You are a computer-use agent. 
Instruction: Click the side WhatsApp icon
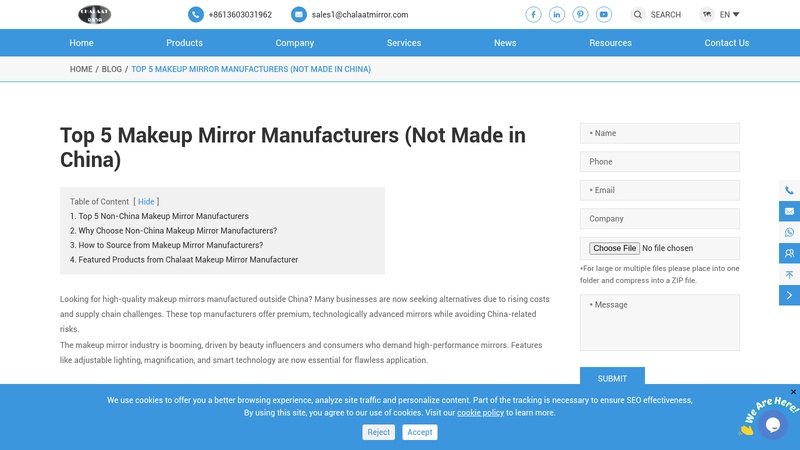(789, 232)
